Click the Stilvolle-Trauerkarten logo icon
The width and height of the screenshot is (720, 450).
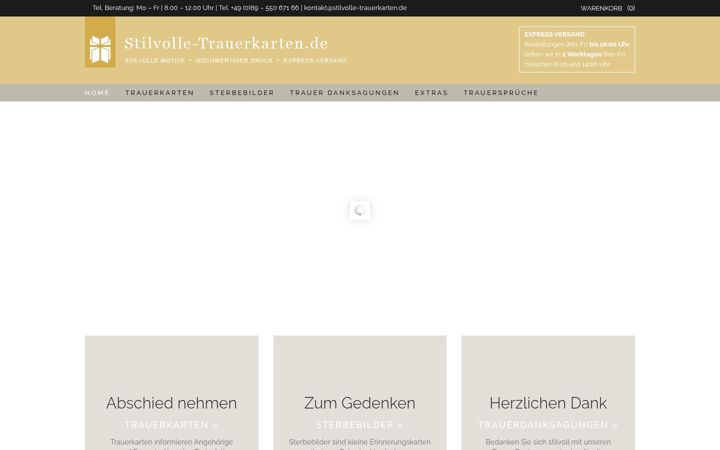100,42
